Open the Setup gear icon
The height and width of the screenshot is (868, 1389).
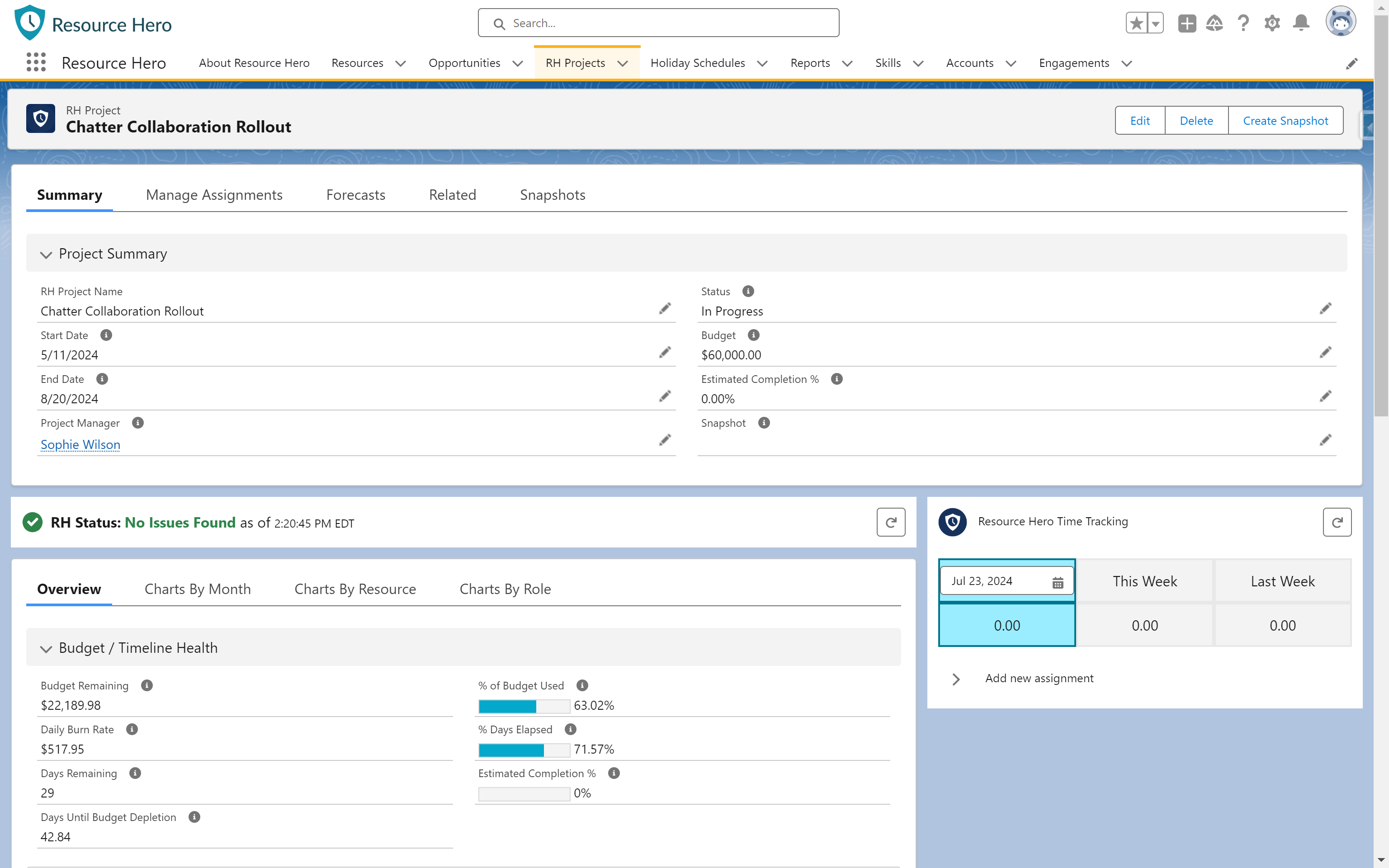(x=1272, y=23)
